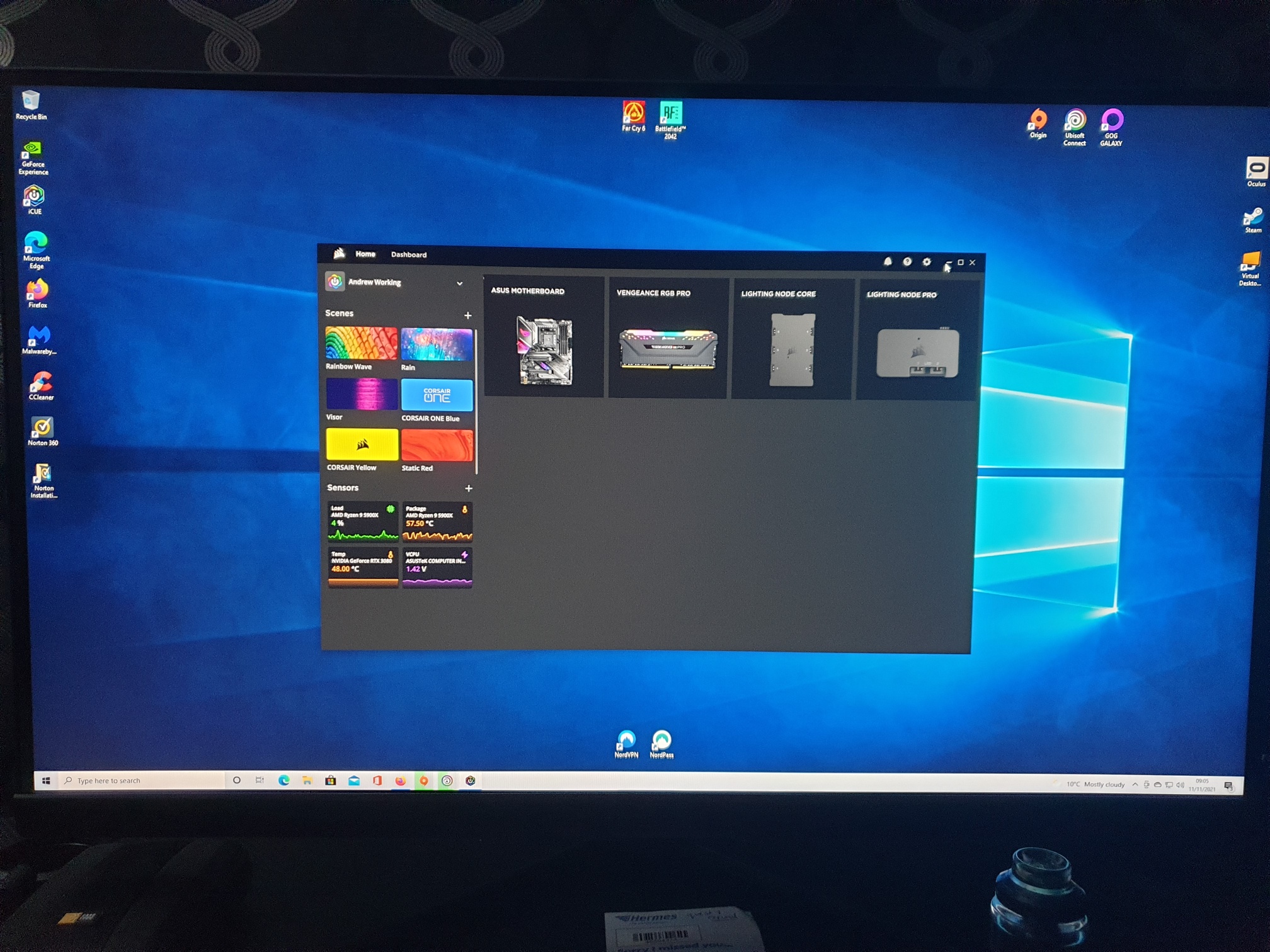Click the Firefox desktop icon
This screenshot has height=952, width=1270.
37,293
